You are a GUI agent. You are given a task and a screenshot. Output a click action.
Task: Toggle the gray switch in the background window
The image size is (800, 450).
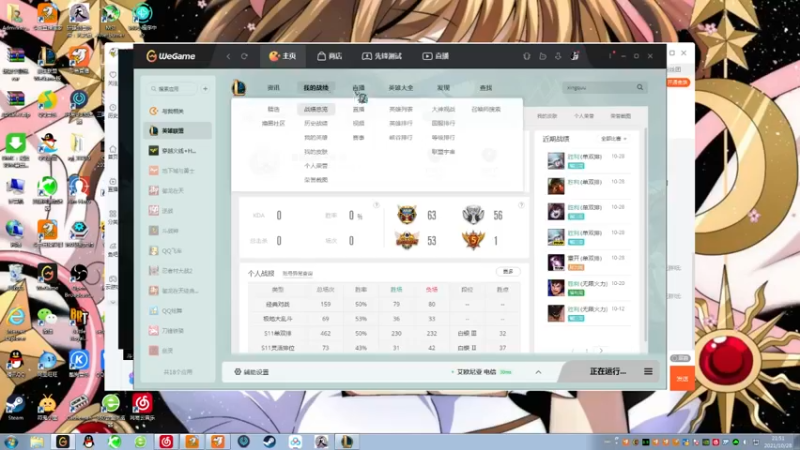point(680,358)
